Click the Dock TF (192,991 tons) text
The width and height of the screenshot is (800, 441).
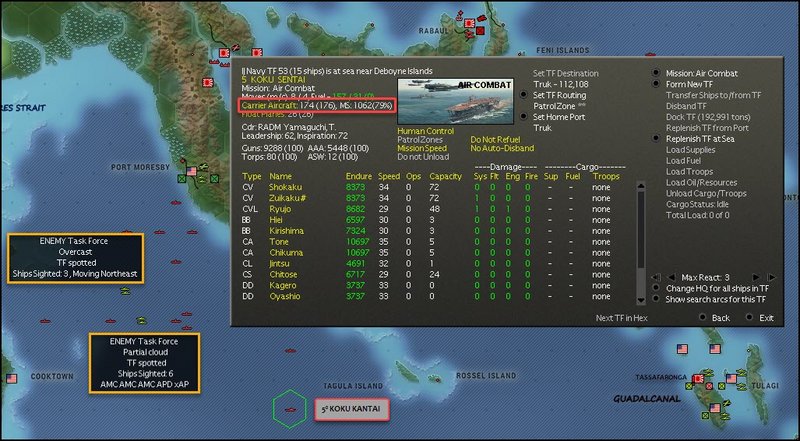(x=708, y=117)
